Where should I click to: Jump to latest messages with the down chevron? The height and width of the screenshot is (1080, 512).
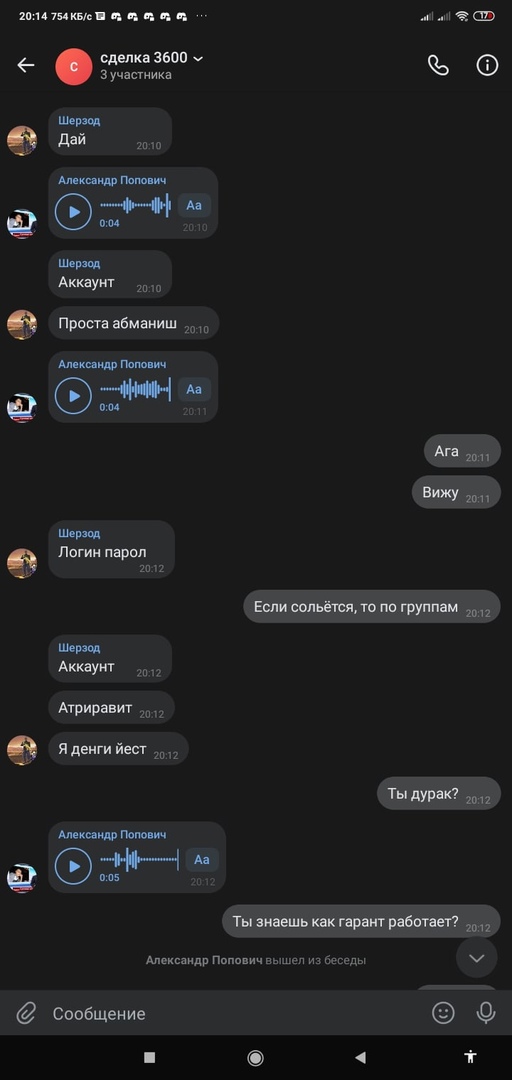(x=477, y=957)
